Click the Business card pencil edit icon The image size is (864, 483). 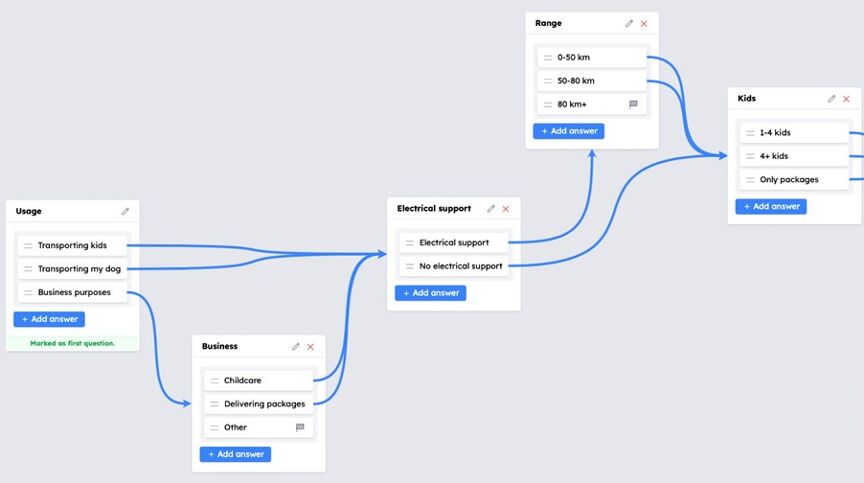coord(296,346)
